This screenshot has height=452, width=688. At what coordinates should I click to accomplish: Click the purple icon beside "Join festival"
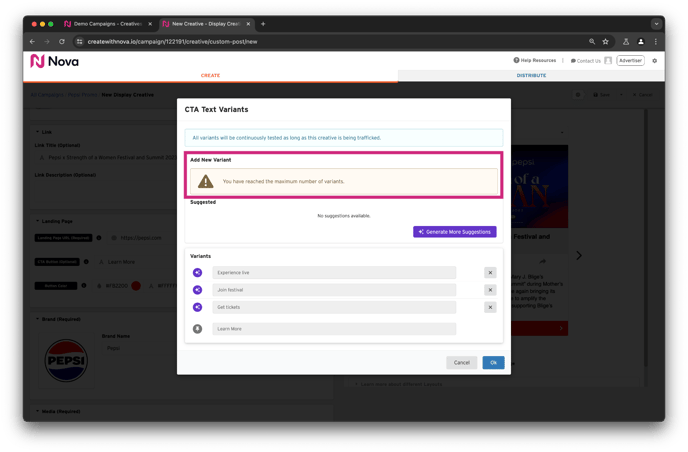pyautogui.click(x=198, y=290)
